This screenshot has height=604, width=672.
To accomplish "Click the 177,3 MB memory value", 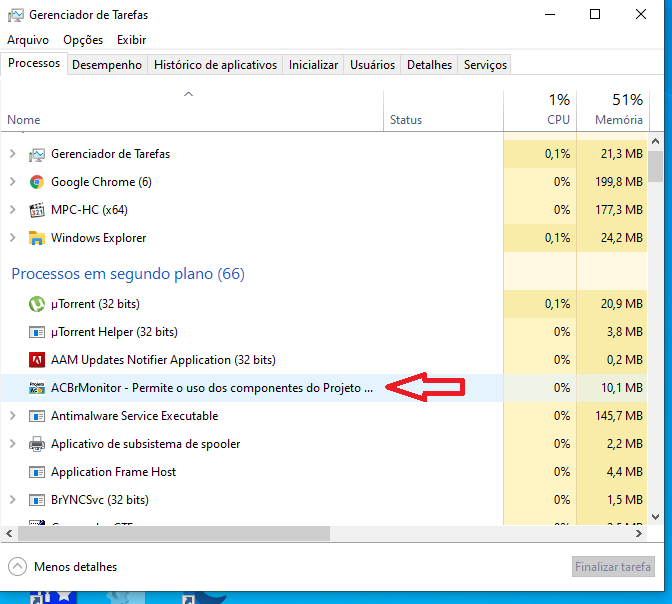I will pos(618,210).
